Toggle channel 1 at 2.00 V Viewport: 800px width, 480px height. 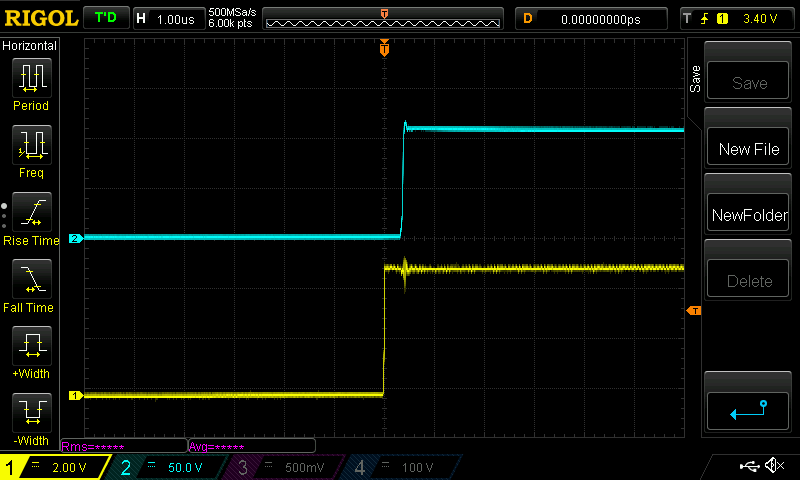pos(55,467)
